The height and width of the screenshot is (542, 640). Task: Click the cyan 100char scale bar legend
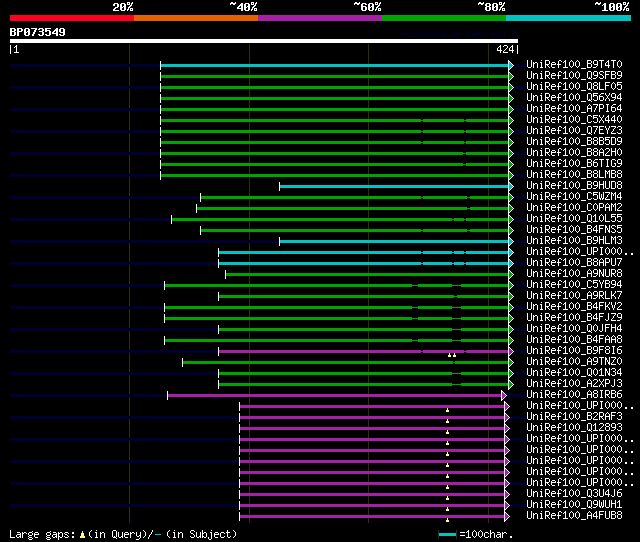pyautogui.click(x=447, y=534)
